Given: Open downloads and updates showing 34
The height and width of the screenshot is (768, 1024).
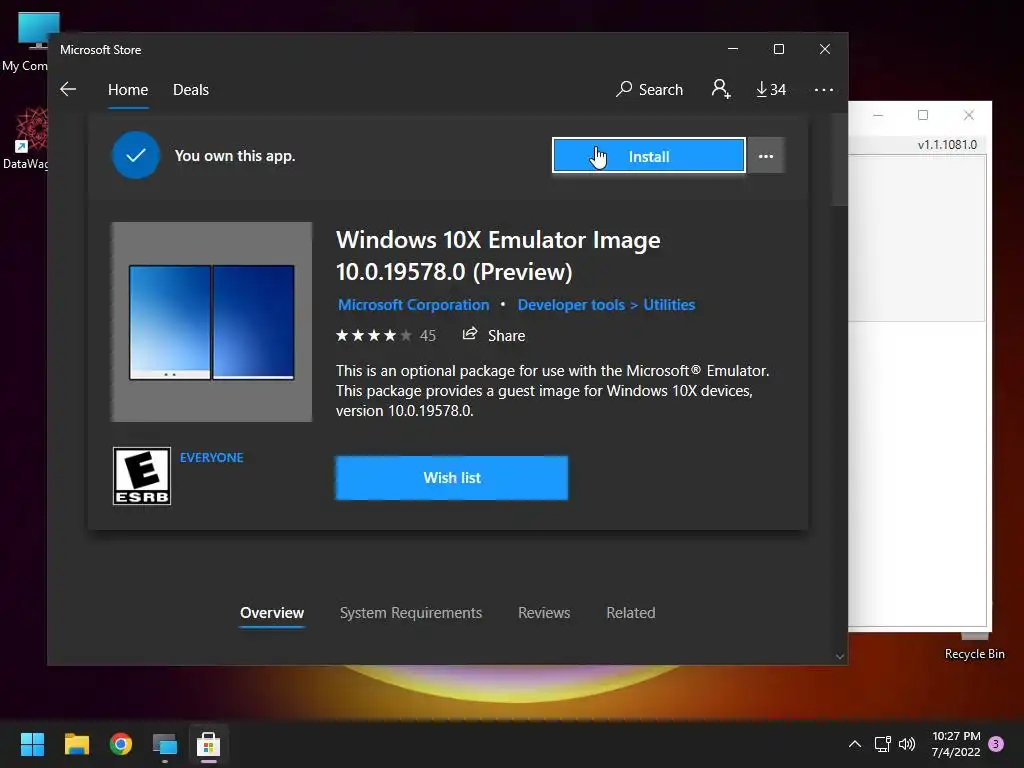Looking at the screenshot, I should pyautogui.click(x=771, y=89).
